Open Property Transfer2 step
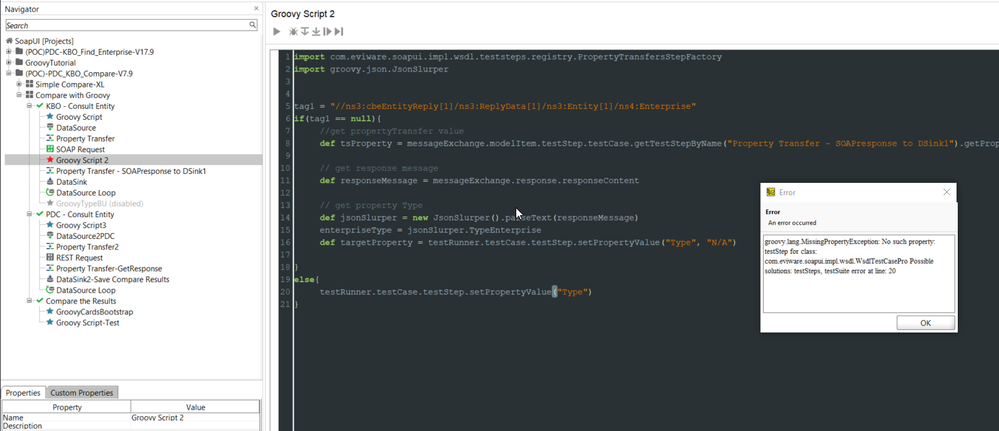The image size is (999, 431). (x=87, y=246)
